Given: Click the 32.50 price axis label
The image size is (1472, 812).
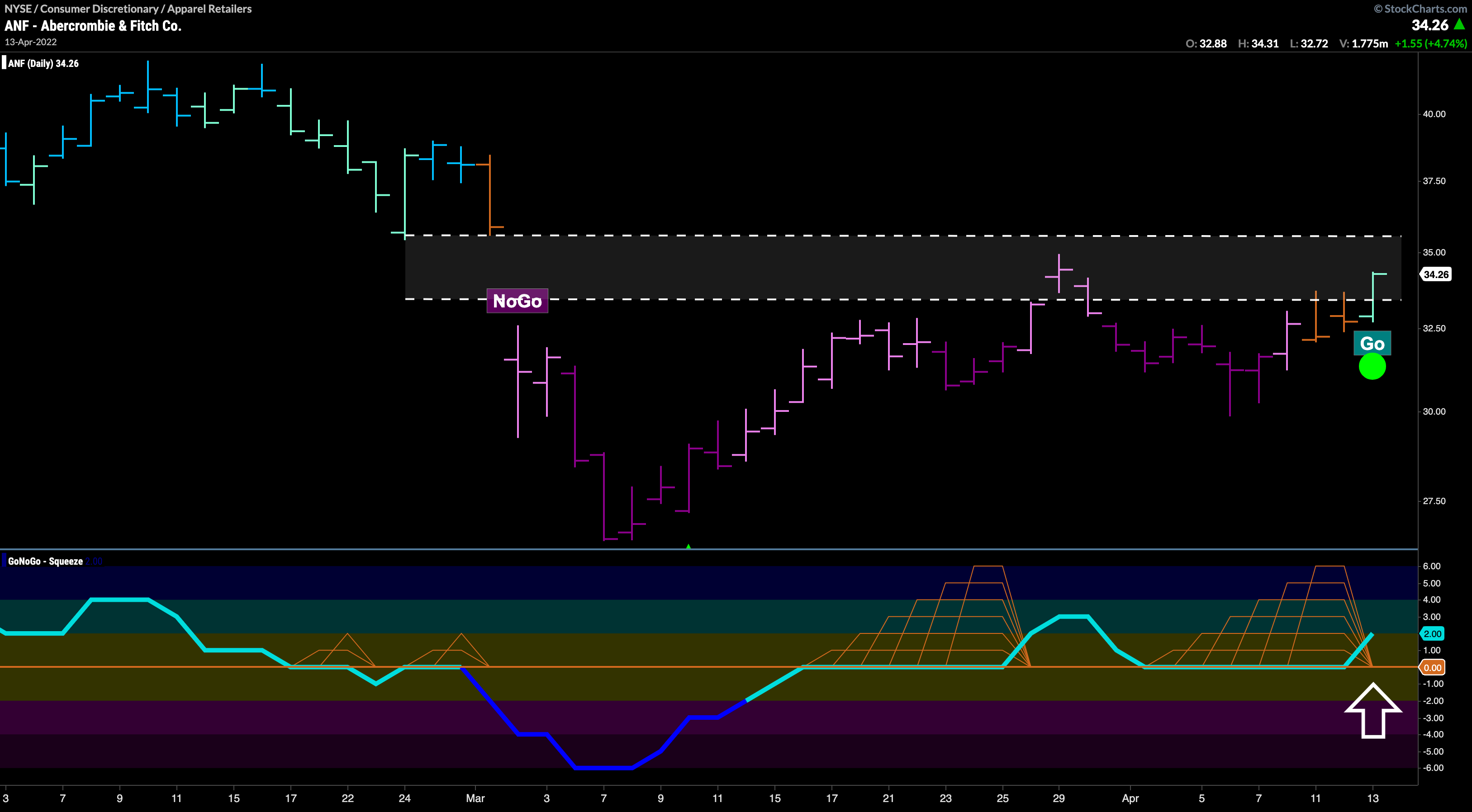Looking at the screenshot, I should (x=1434, y=328).
